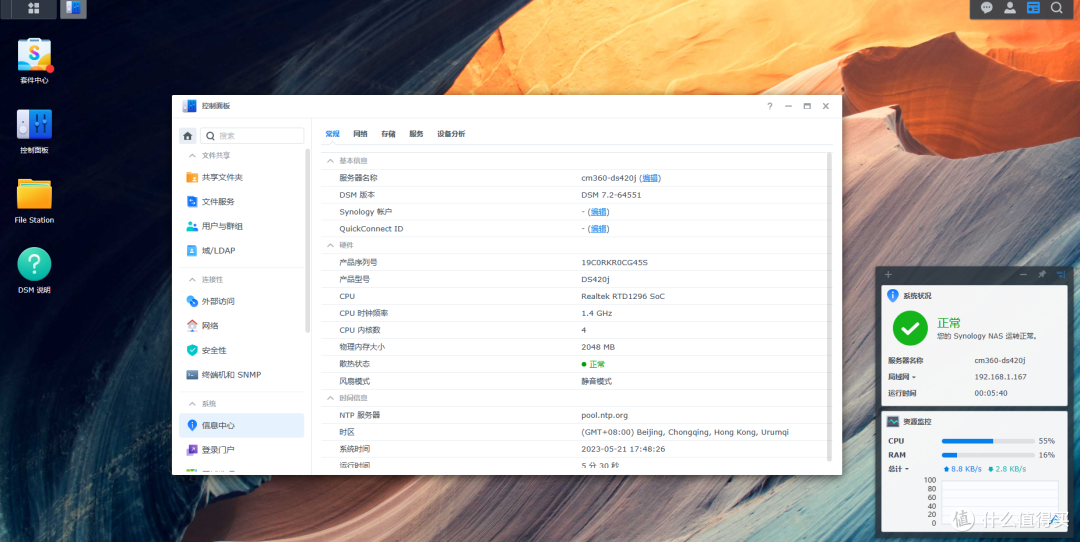
Task: Add a widget with the plus icon
Action: point(889,274)
